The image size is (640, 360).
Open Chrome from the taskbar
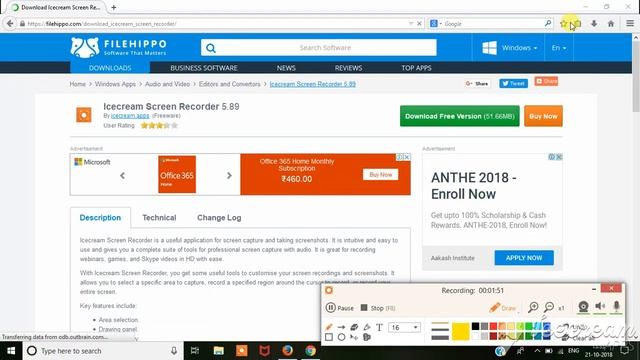(x=311, y=351)
